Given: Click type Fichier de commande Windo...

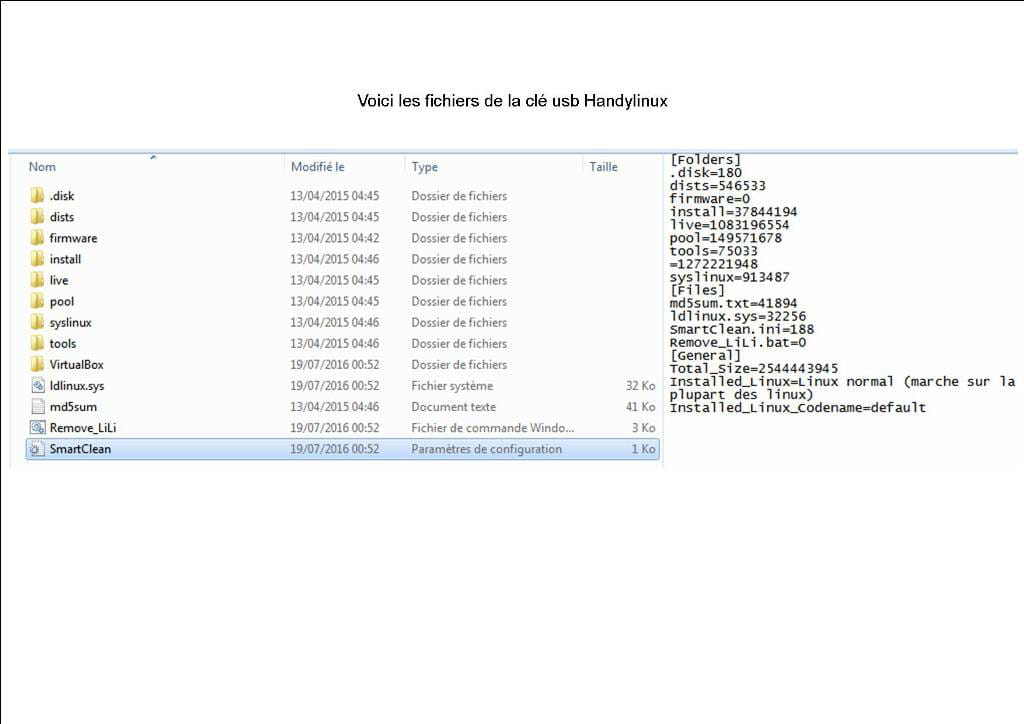Looking at the screenshot, I should [x=492, y=428].
